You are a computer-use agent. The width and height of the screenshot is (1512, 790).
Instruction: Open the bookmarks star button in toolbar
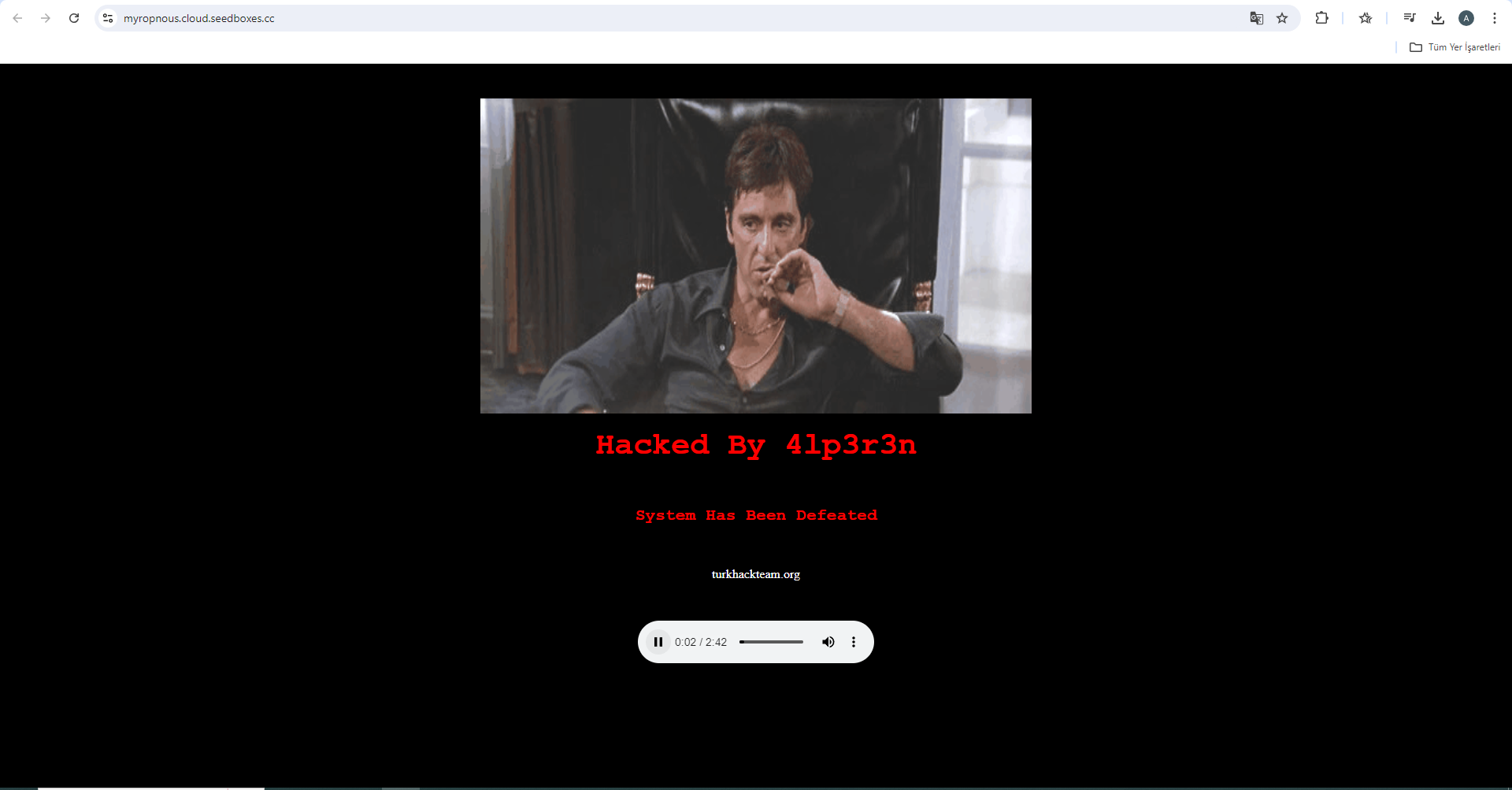[x=1366, y=18]
